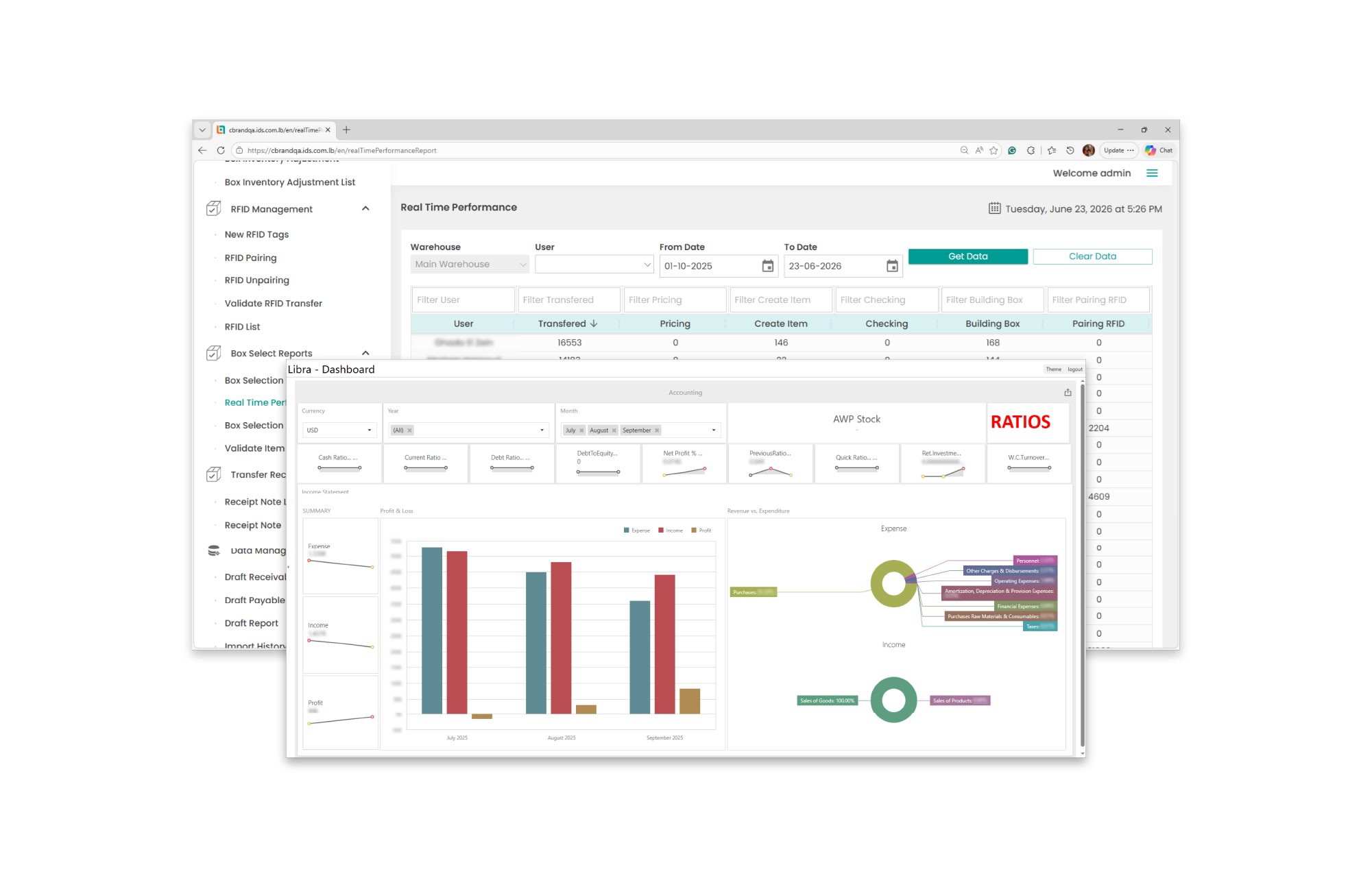Click the Filter Transfered input field
This screenshot has height=878, width=1372.
tap(569, 300)
